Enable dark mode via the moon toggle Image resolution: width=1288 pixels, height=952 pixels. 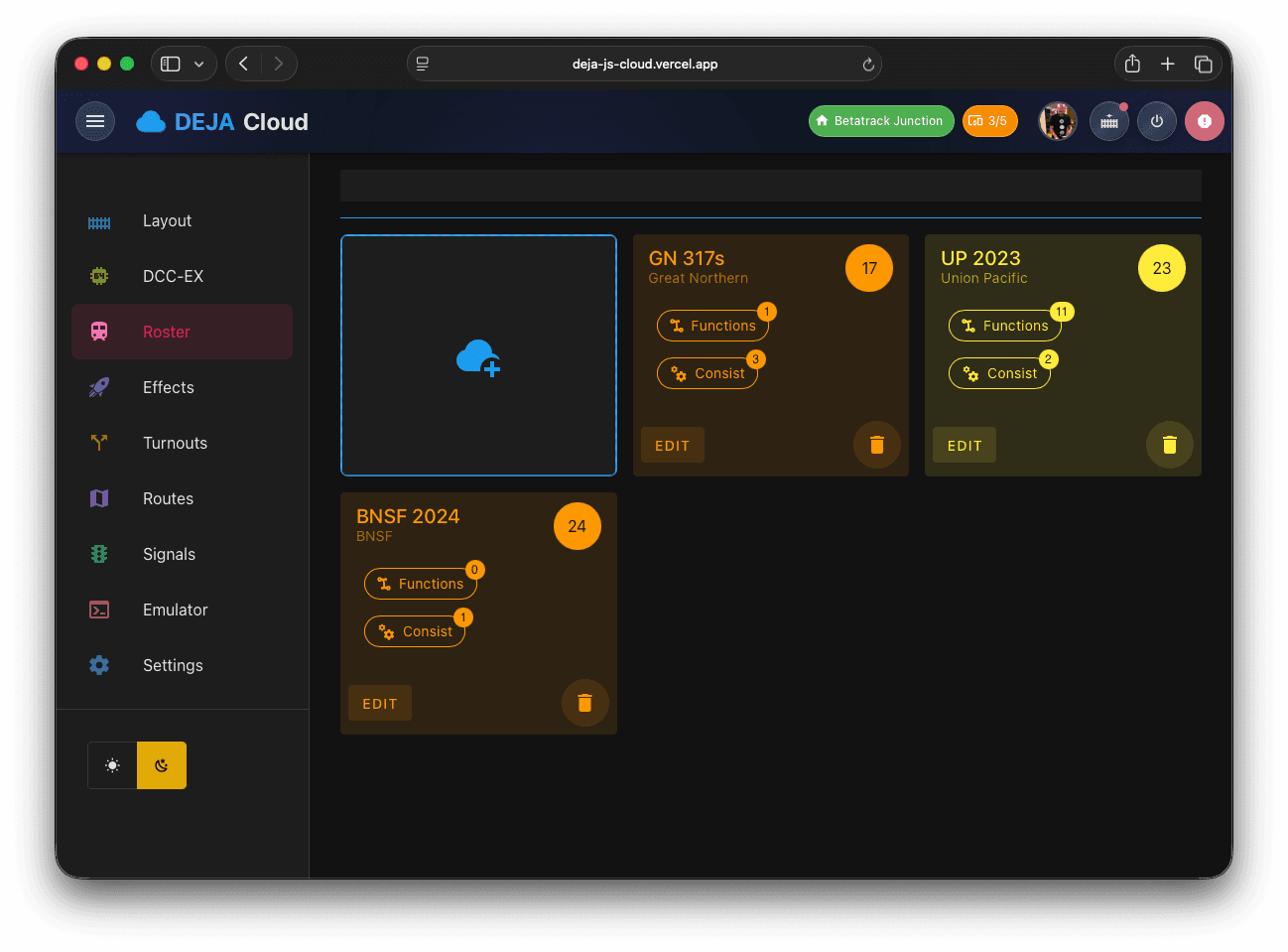point(161,764)
